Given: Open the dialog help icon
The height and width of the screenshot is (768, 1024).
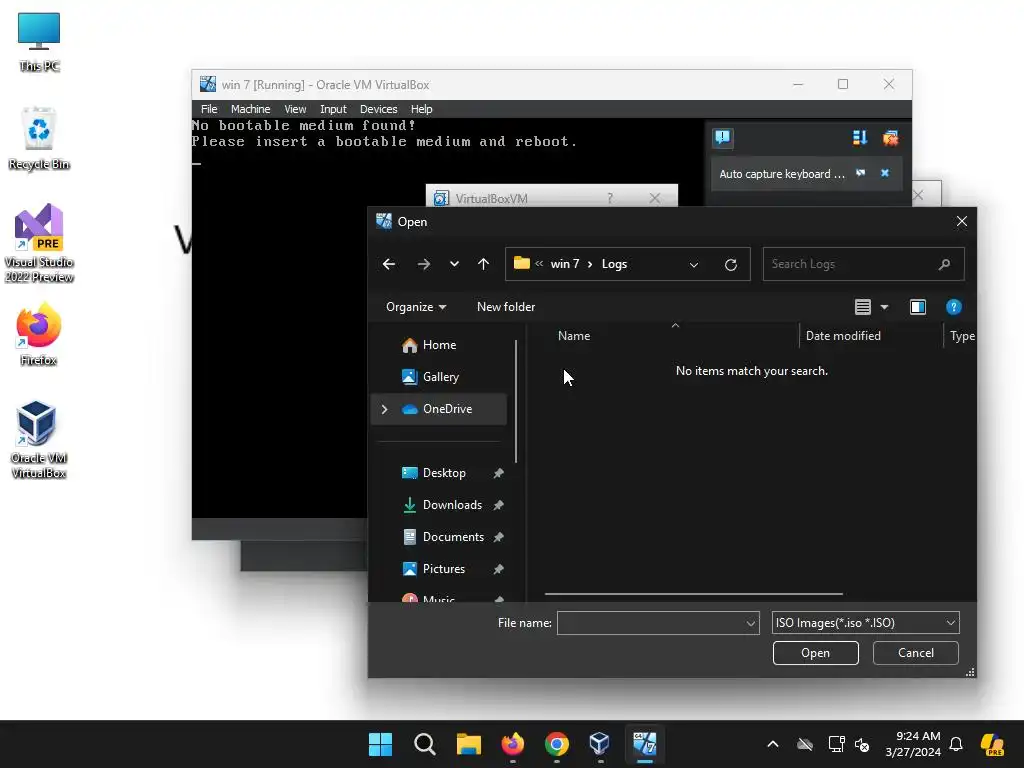Looking at the screenshot, I should 953,307.
